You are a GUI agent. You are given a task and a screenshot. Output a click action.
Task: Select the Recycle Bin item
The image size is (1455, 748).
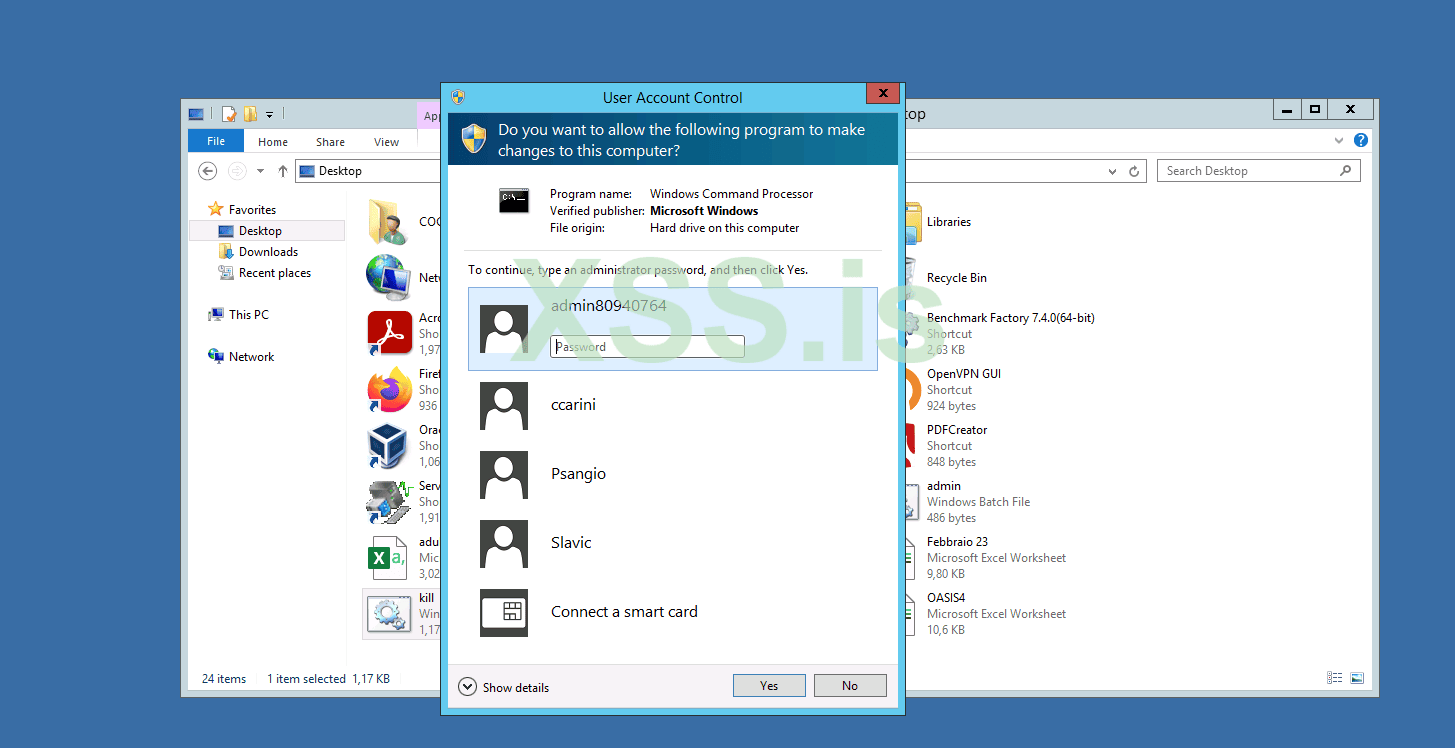pos(957,278)
